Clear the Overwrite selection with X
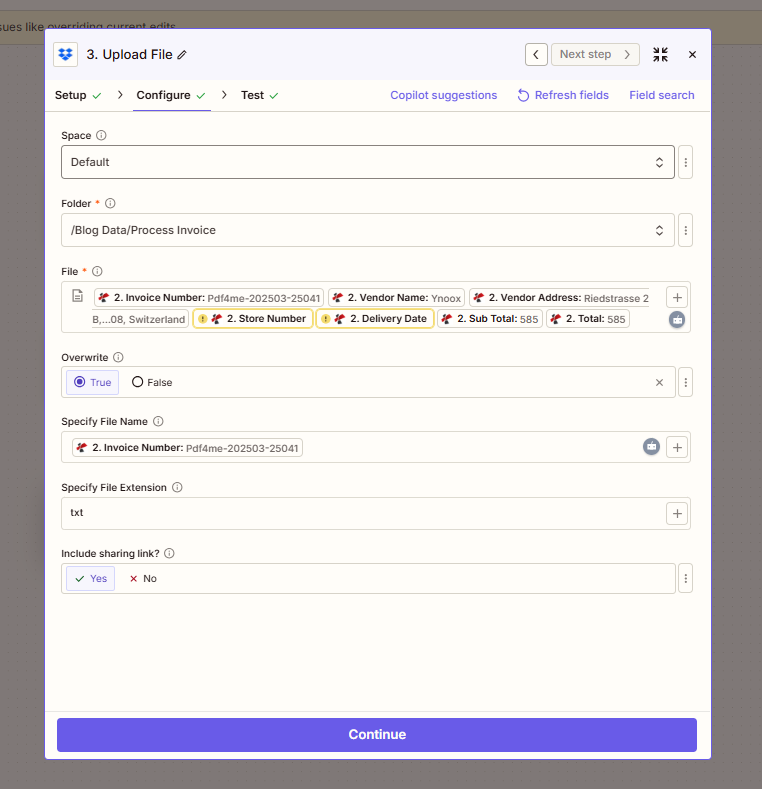The height and width of the screenshot is (789, 762). pos(659,382)
